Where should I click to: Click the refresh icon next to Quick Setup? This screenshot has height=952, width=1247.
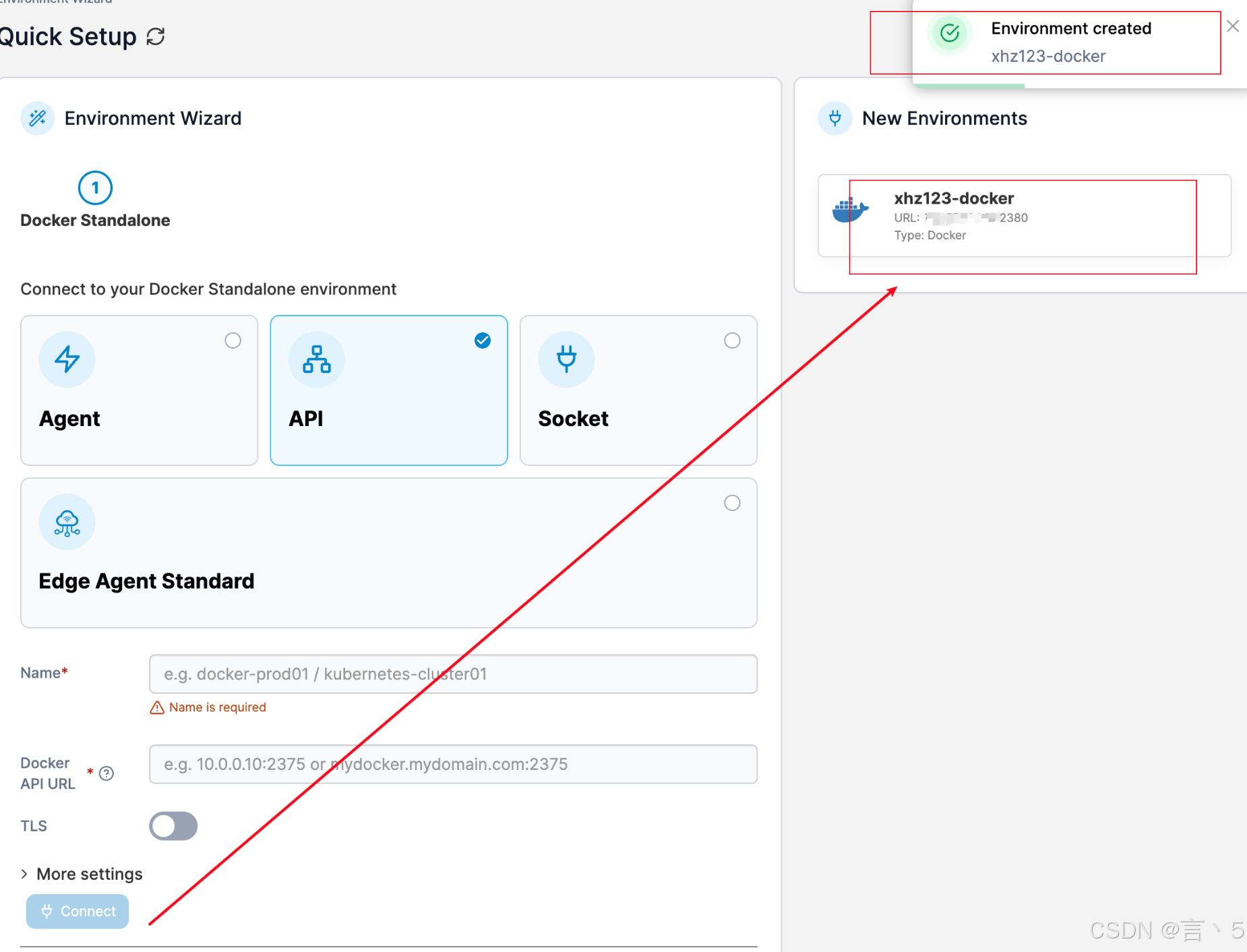(155, 36)
